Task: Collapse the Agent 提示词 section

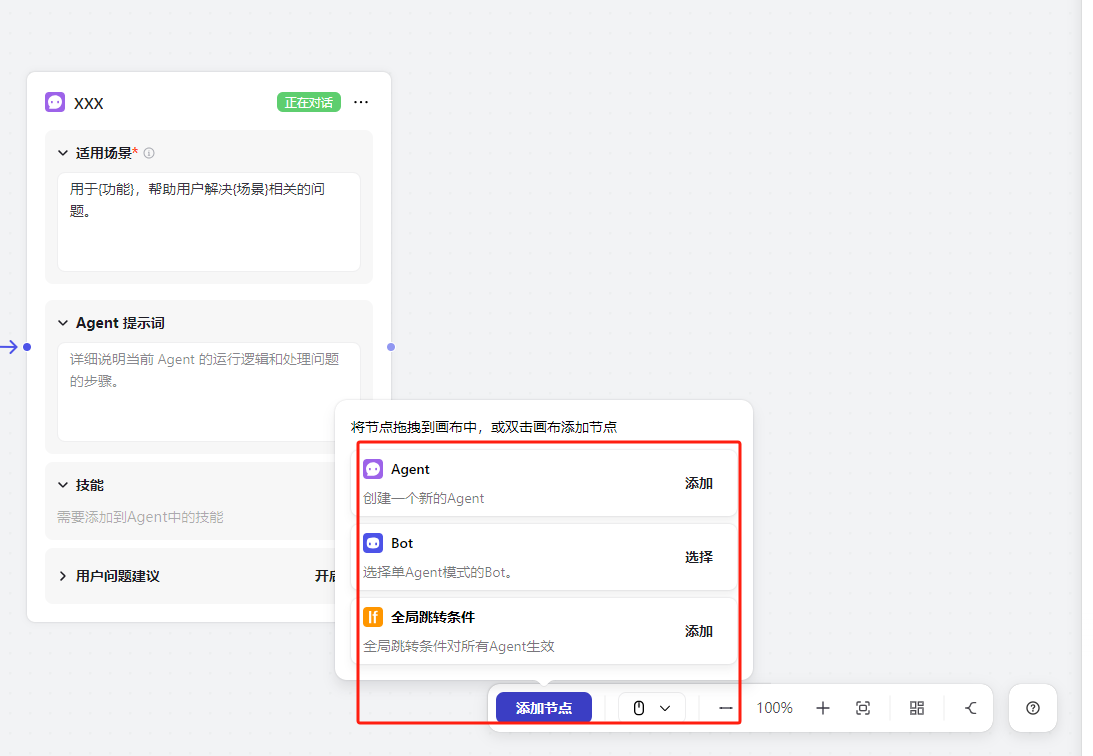Action: 63,323
